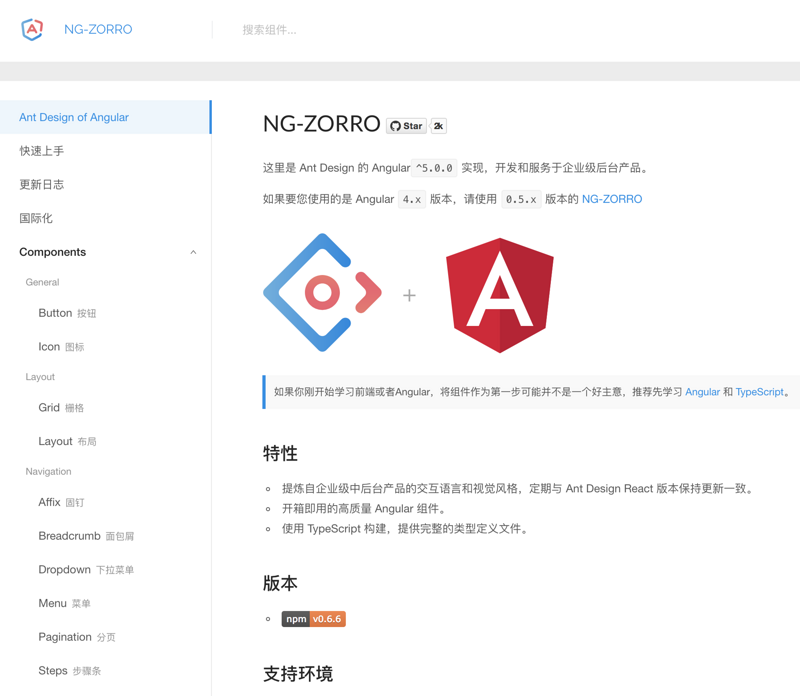
Task: Collapse the Components submenu
Action: click(105, 252)
